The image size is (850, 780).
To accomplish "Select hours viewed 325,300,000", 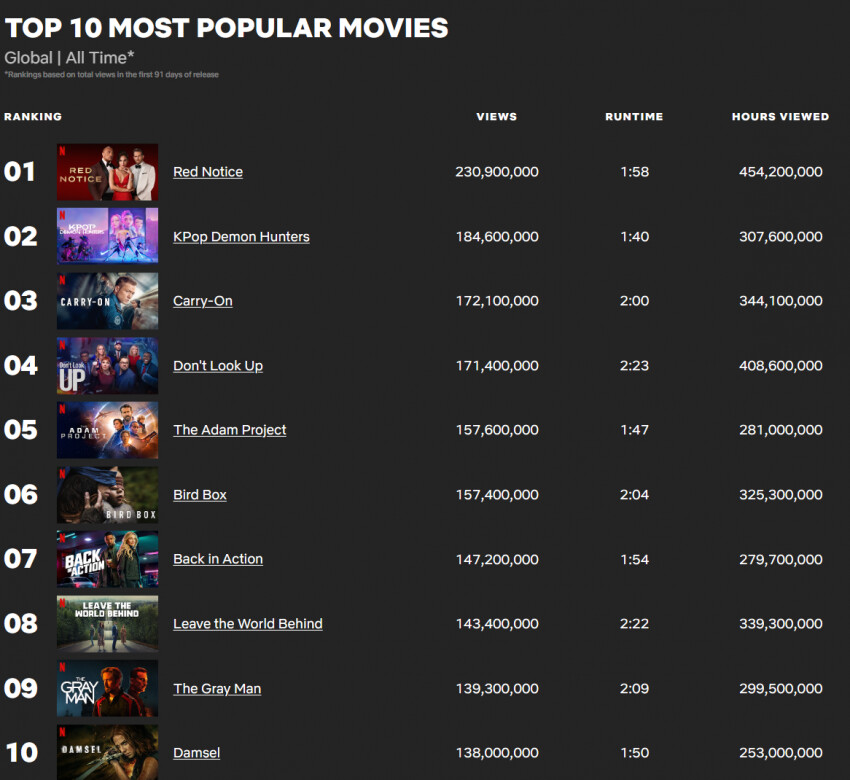I will [x=781, y=495].
